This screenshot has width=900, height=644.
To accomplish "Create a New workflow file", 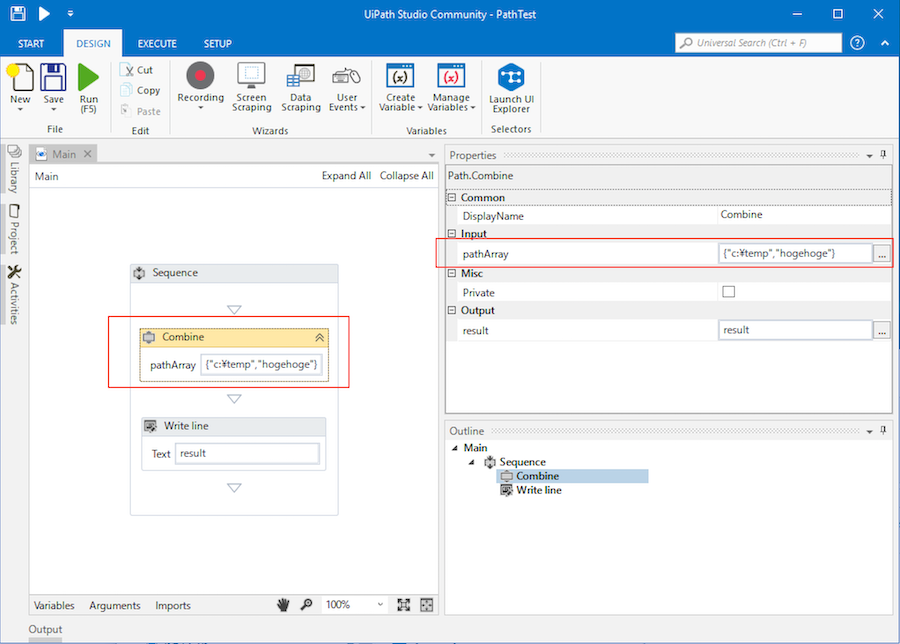I will 20,87.
